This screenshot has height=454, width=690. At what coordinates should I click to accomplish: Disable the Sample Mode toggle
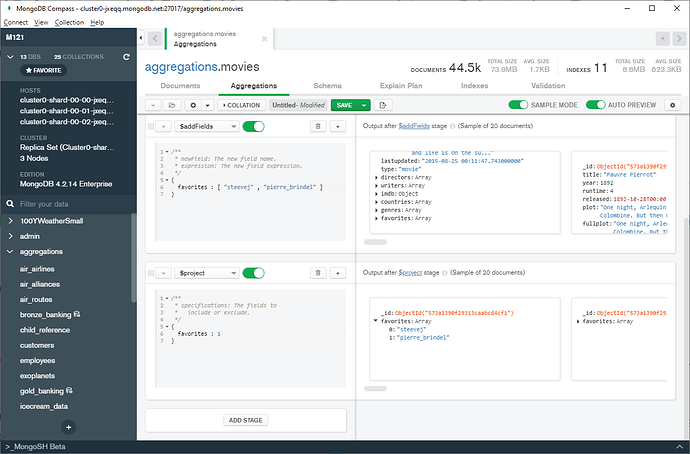pos(518,105)
